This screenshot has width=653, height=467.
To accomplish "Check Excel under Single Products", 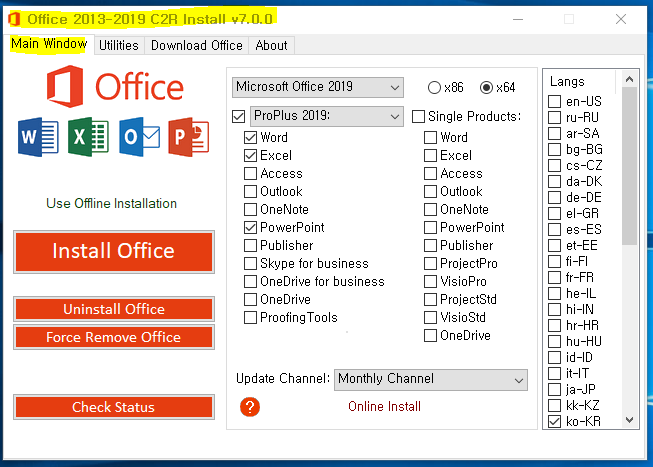I will 430,155.
